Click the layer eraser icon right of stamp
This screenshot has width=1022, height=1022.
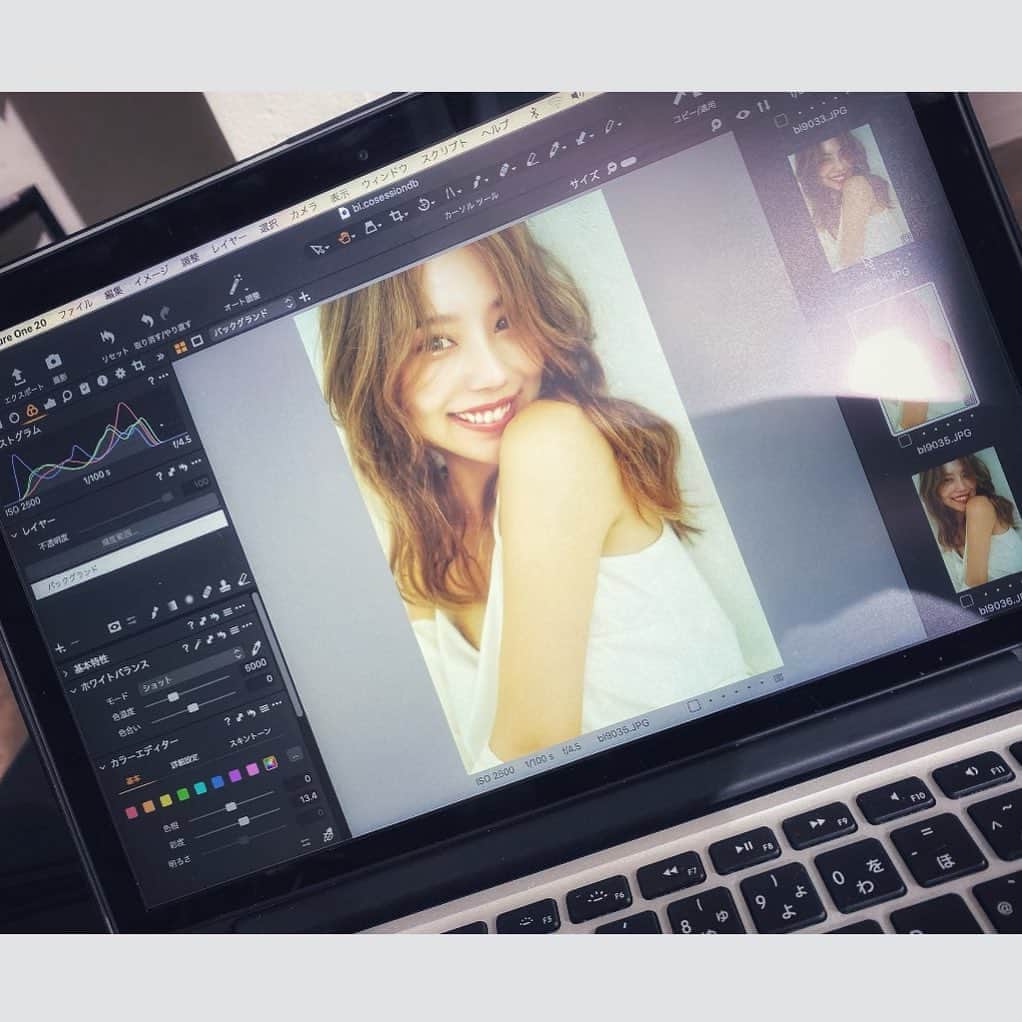pos(243,579)
